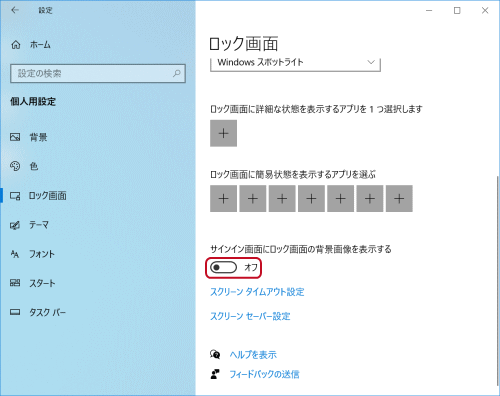The image size is (500, 396).
Task: Click the feedback person icon
Action: [x=215, y=374]
